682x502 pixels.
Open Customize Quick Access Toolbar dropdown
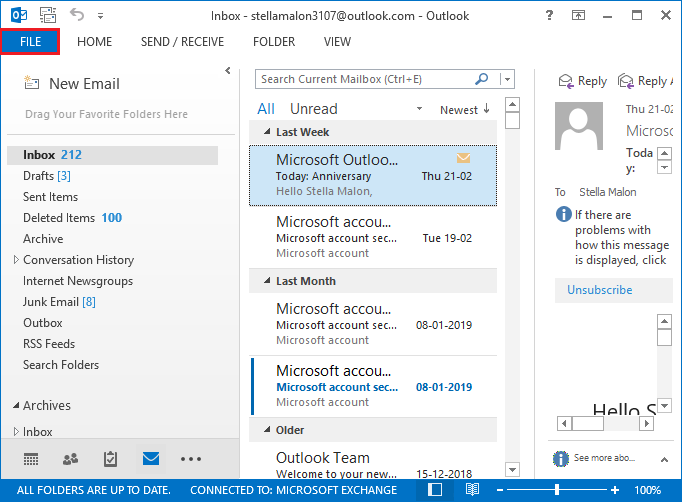pyautogui.click(x=100, y=16)
